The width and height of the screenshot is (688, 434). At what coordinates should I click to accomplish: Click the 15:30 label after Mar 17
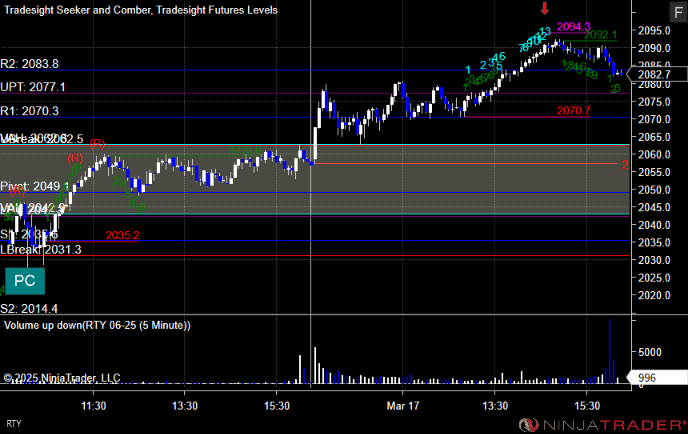(587, 406)
